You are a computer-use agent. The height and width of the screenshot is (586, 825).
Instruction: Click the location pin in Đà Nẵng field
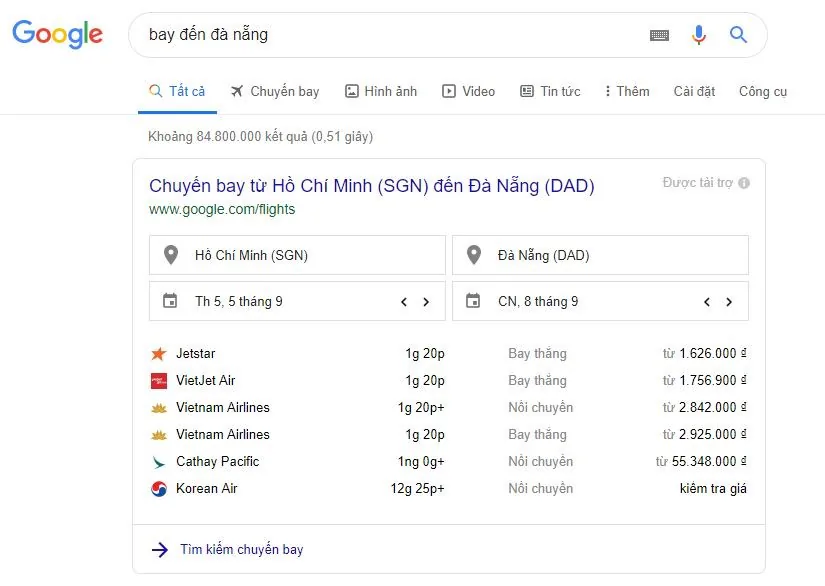click(x=474, y=255)
